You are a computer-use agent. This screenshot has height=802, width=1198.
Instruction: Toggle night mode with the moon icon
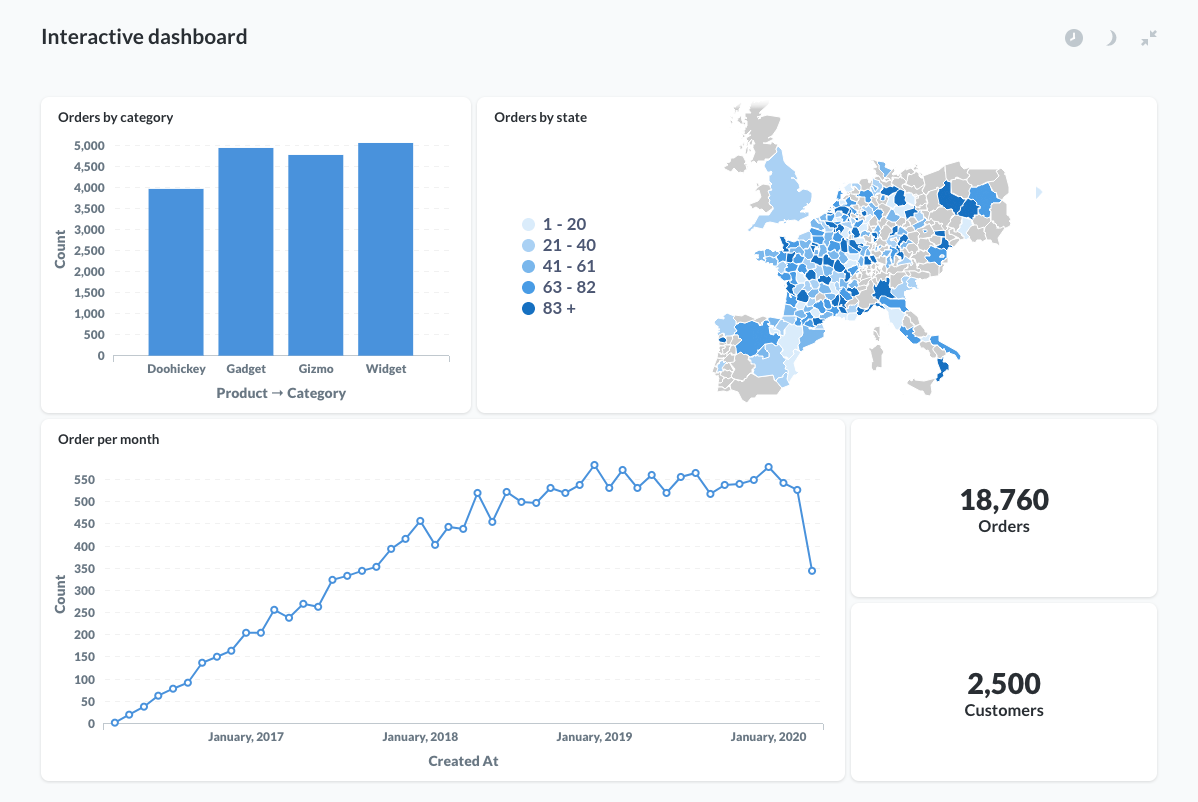point(1111,38)
